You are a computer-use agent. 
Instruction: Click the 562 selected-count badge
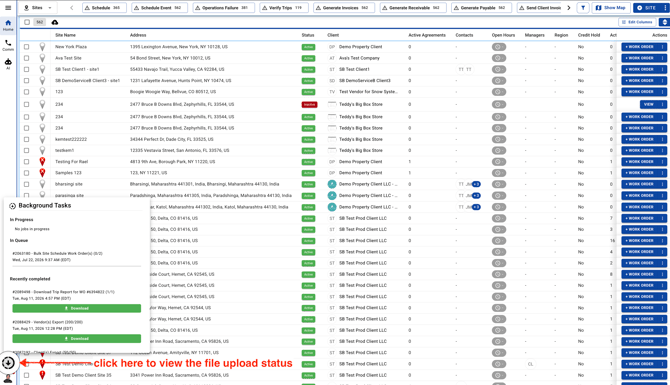pos(39,22)
